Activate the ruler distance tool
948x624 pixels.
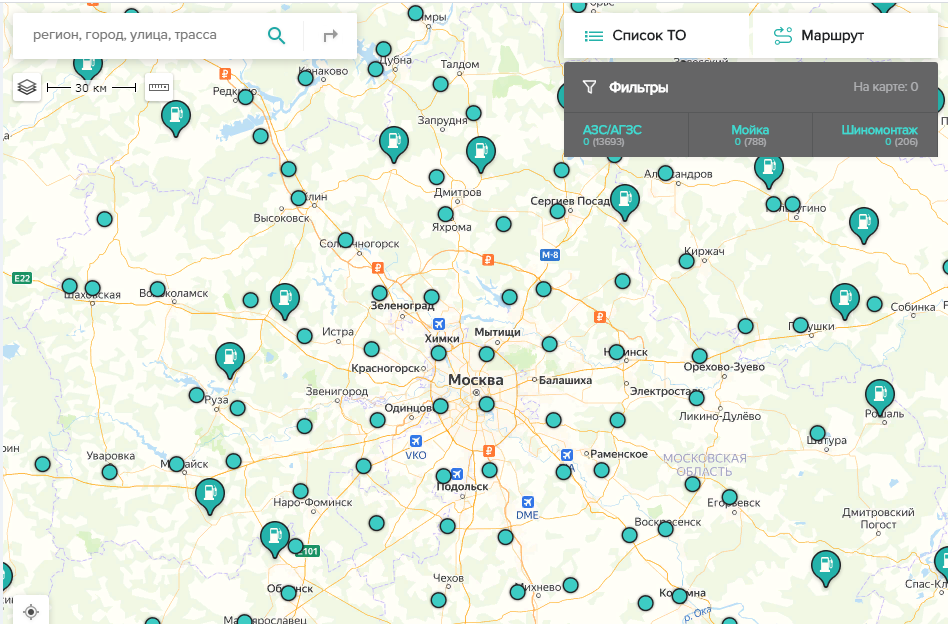coord(159,88)
